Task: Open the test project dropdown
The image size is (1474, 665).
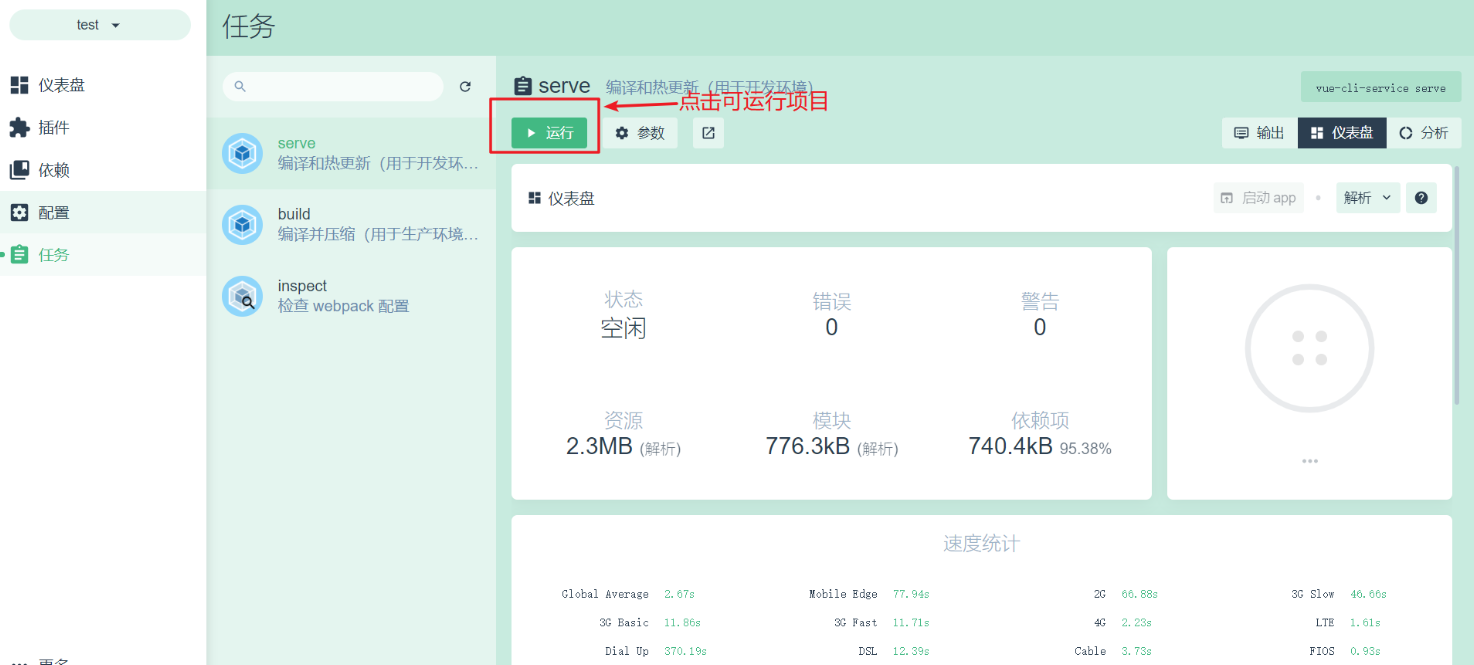Action: (x=99, y=24)
